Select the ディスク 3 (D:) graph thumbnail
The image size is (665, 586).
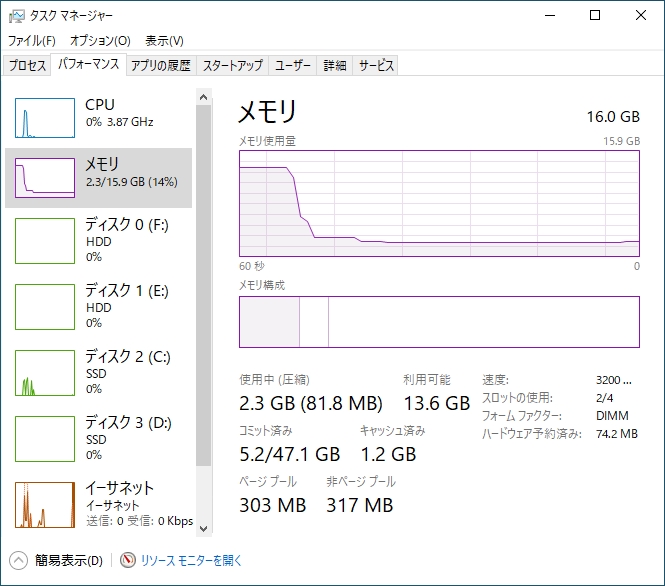pos(45,439)
